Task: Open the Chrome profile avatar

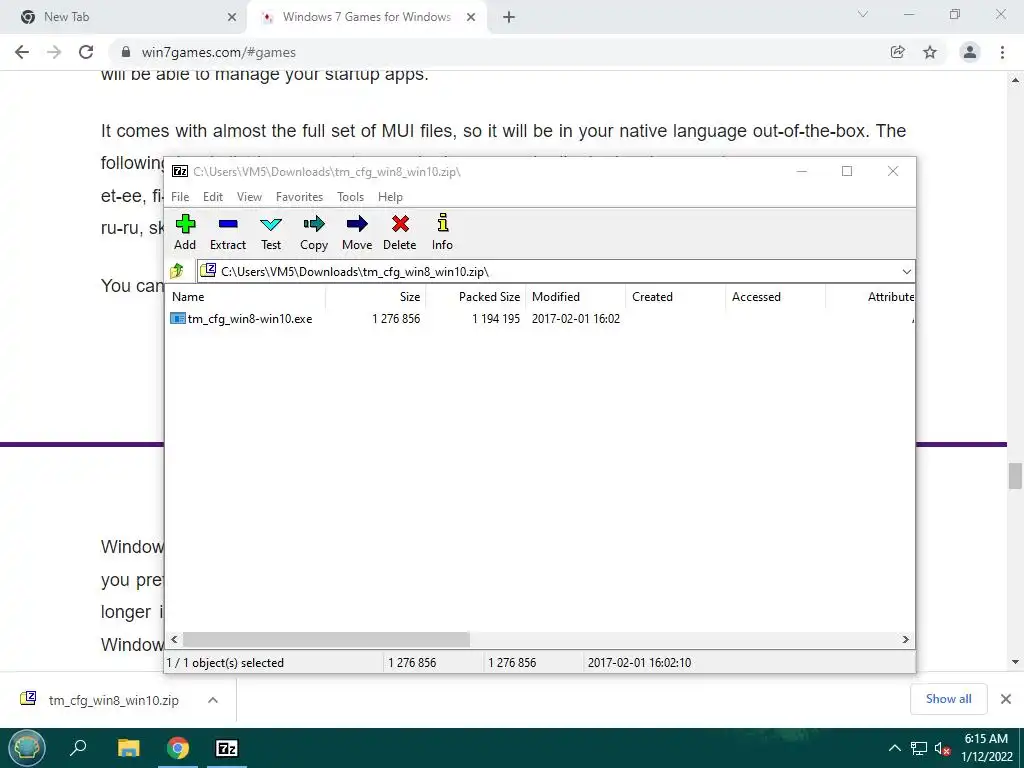Action: (970, 52)
